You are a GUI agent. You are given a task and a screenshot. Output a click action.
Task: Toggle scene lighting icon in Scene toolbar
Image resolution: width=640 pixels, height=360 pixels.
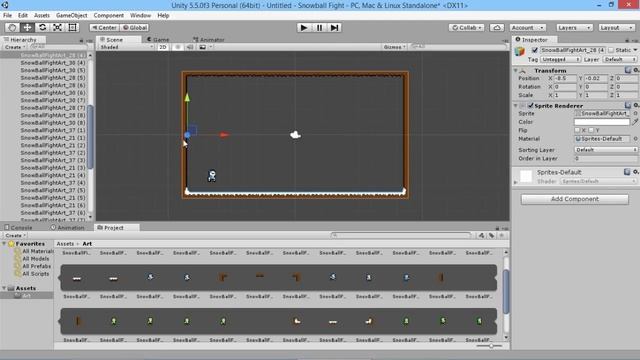[x=178, y=47]
